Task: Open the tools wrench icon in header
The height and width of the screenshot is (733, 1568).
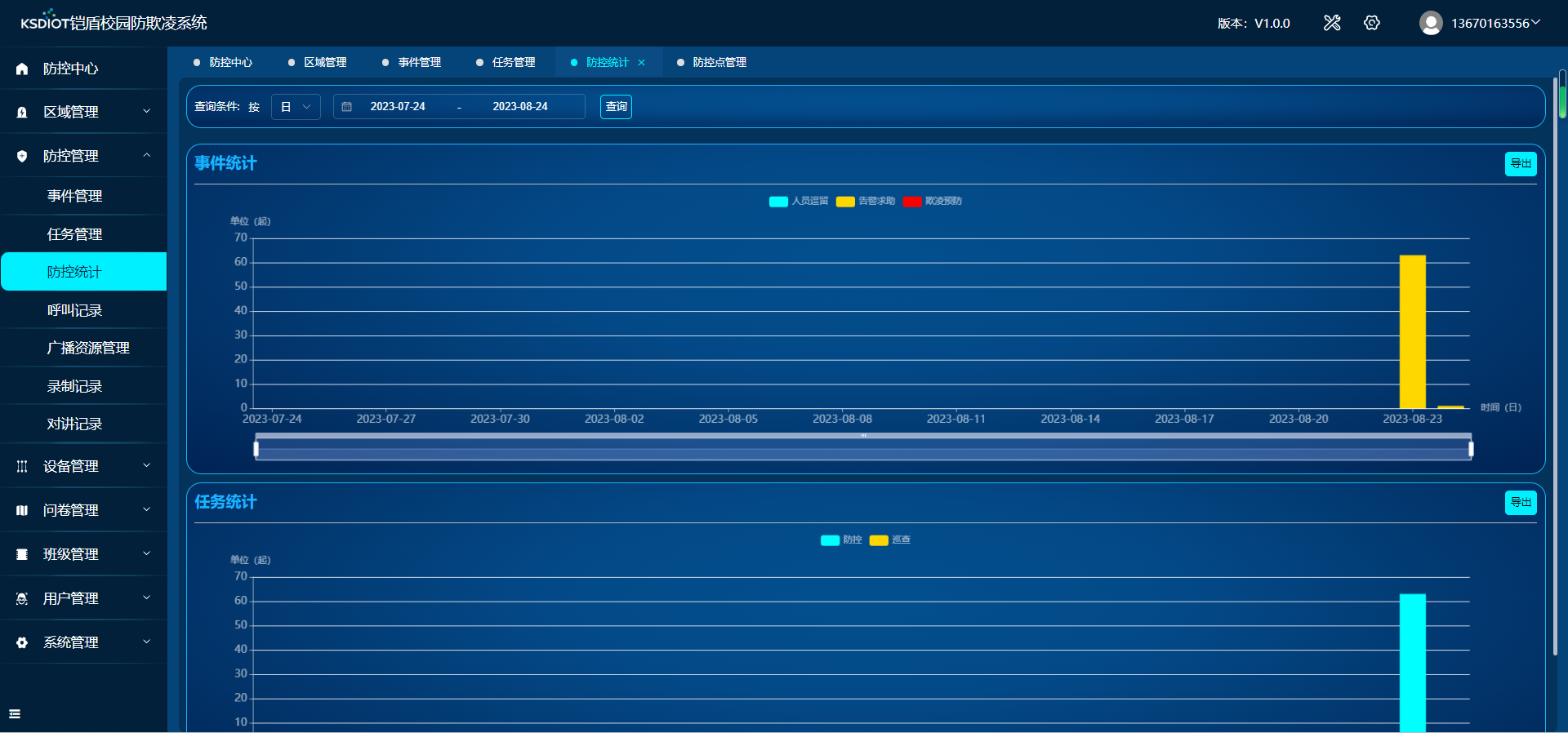Action: (1332, 23)
